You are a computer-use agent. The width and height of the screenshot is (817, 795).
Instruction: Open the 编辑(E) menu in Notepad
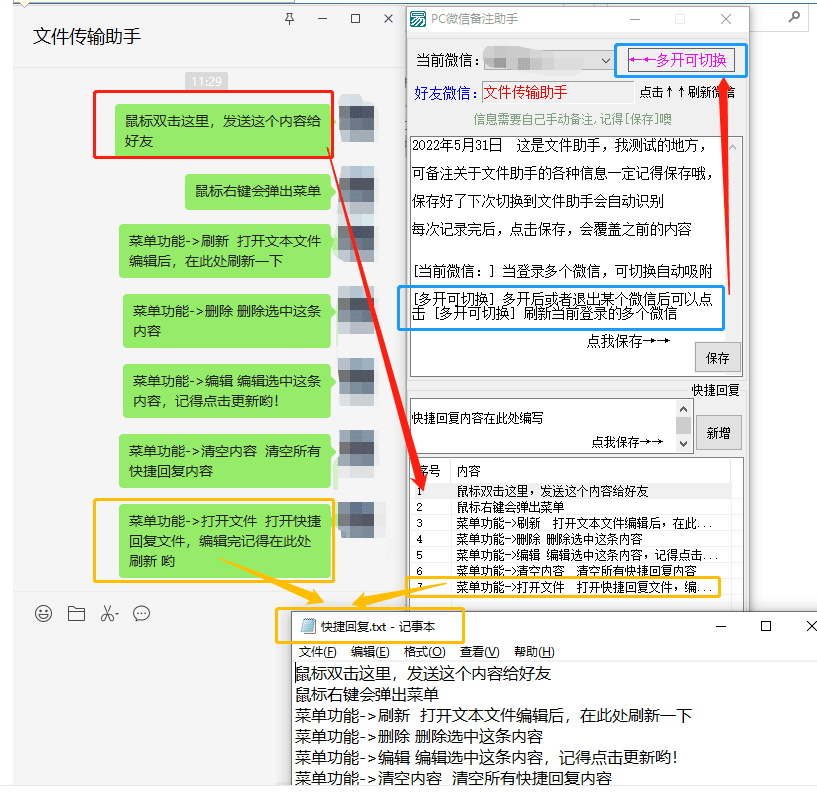[370, 652]
